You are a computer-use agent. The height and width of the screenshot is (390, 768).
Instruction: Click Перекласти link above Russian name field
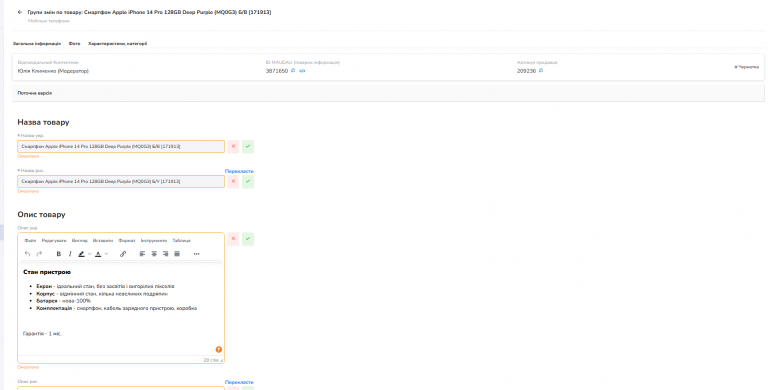coord(239,171)
